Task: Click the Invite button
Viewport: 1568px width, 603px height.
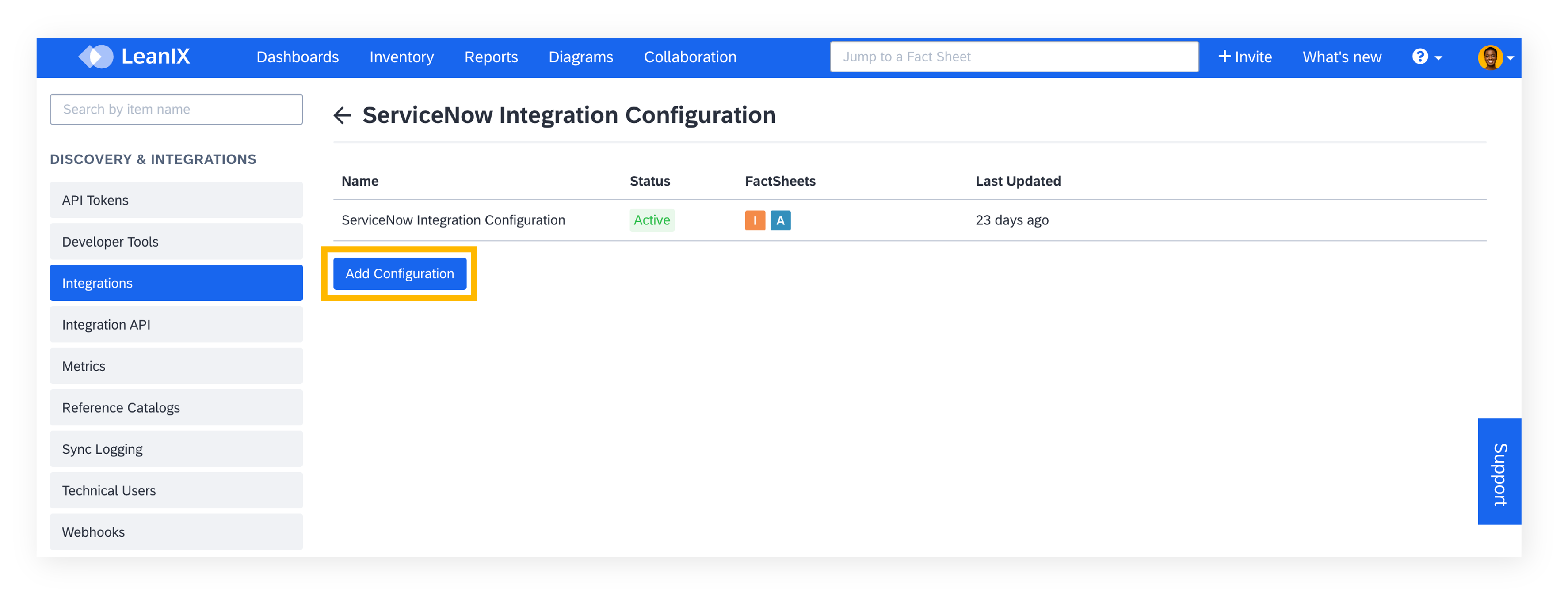Action: [1245, 57]
